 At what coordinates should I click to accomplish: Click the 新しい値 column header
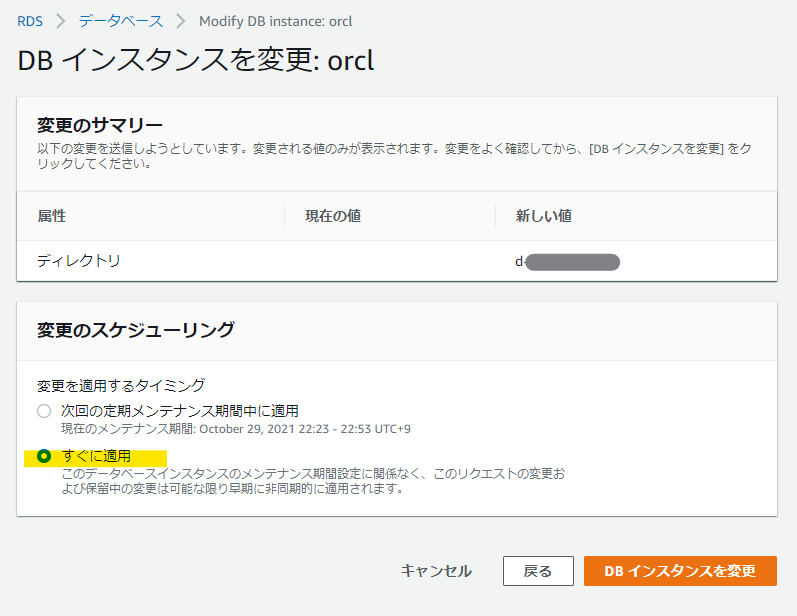[x=543, y=216]
